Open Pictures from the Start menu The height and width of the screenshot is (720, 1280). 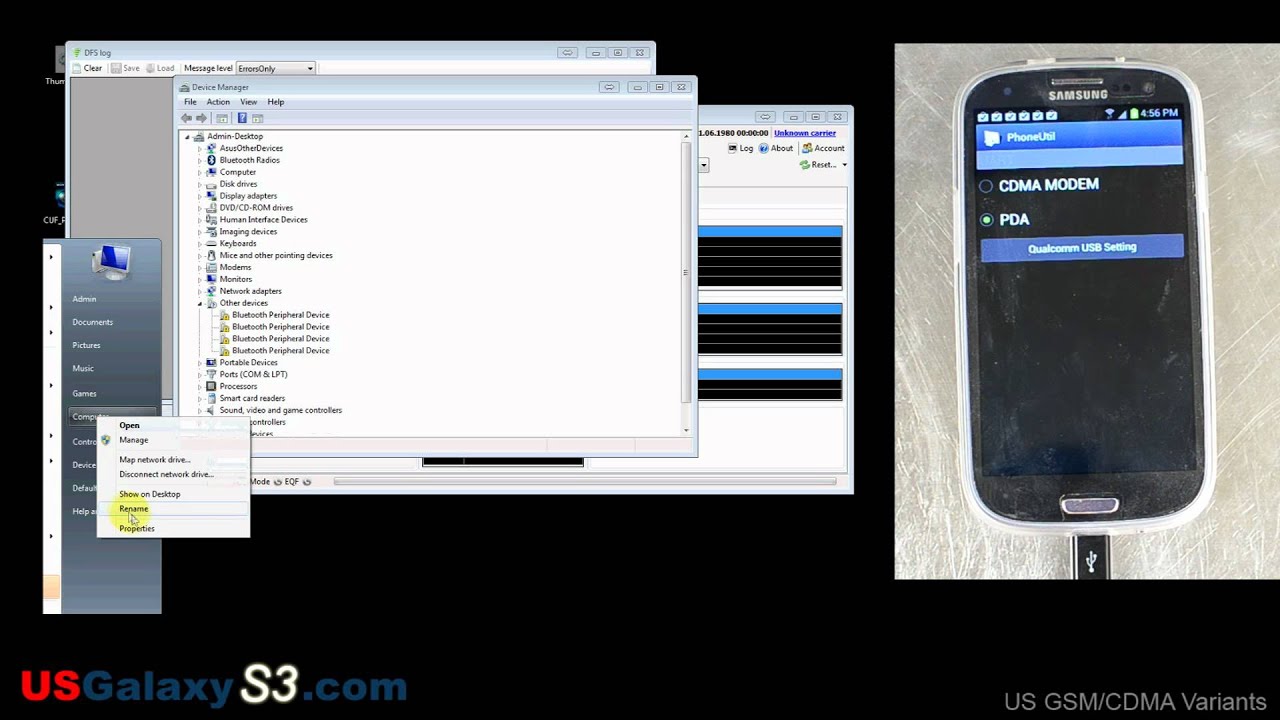click(86, 345)
